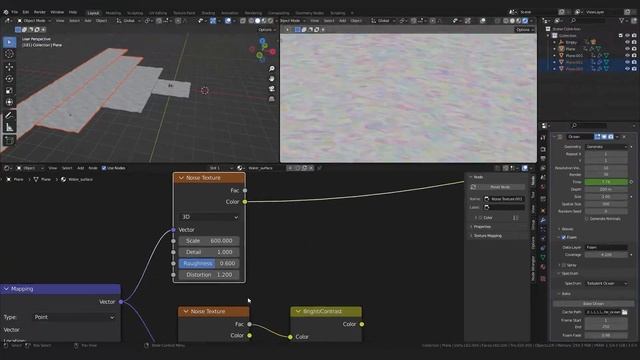
Task: Click the viewport zoom magnifier icon
Action: coord(272,69)
